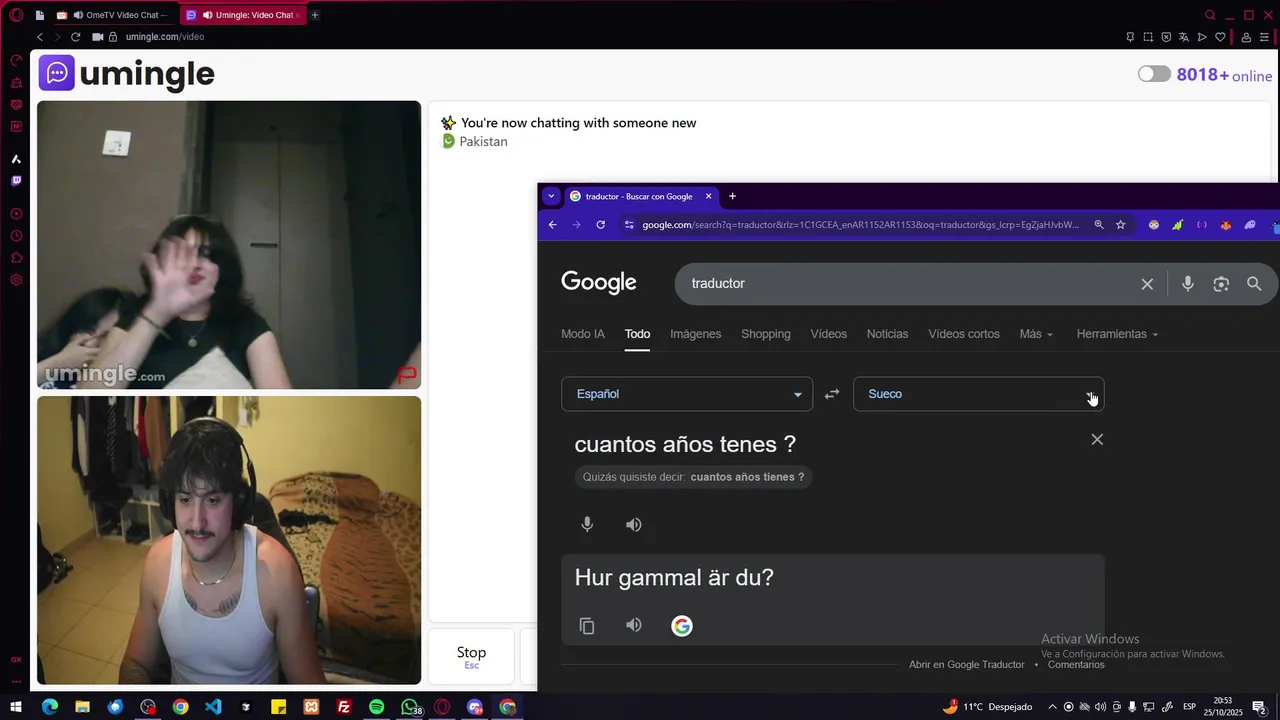
Task: Open Abrir en Google Traductor link
Action: [967, 665]
